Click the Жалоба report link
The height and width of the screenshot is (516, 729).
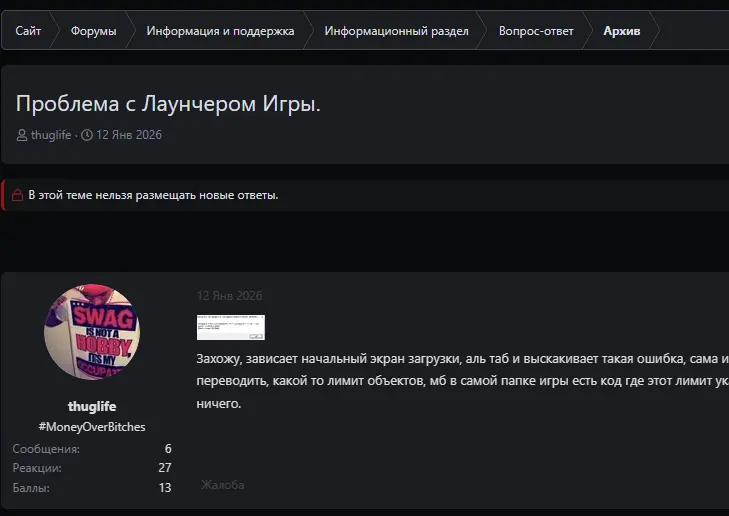tap(222, 485)
